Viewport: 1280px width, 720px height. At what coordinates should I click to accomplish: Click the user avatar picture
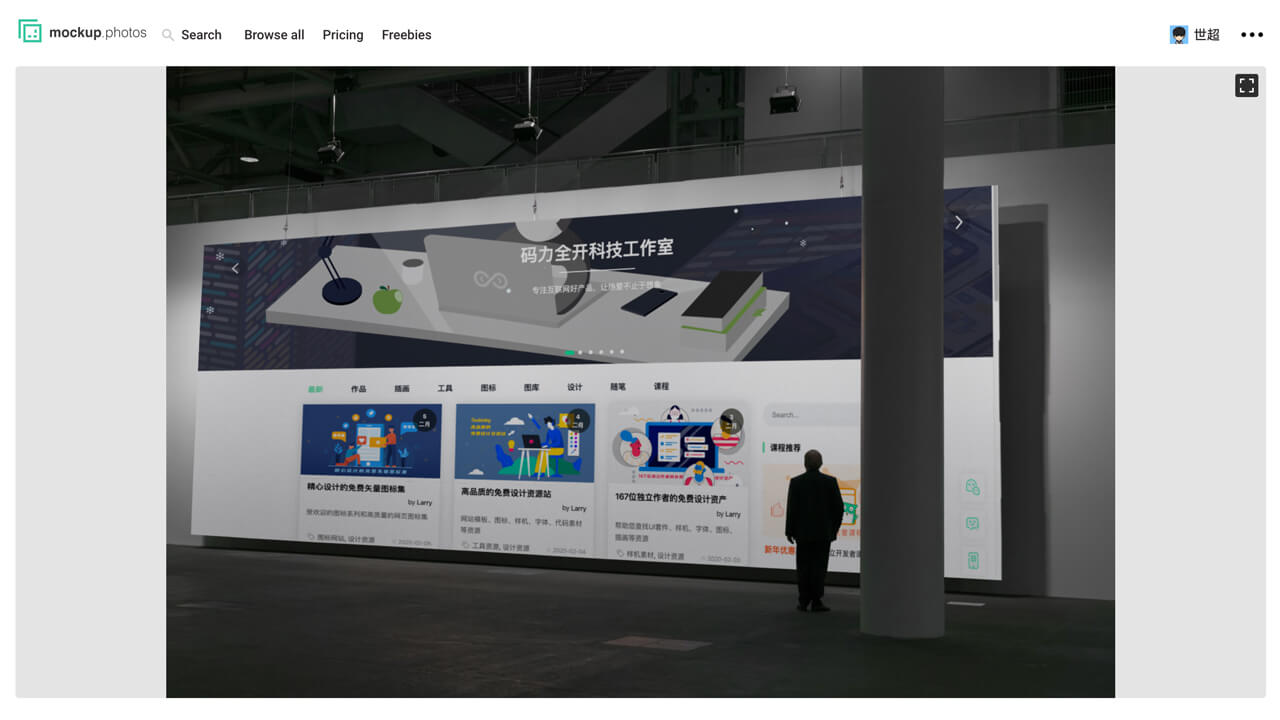pyautogui.click(x=1179, y=35)
